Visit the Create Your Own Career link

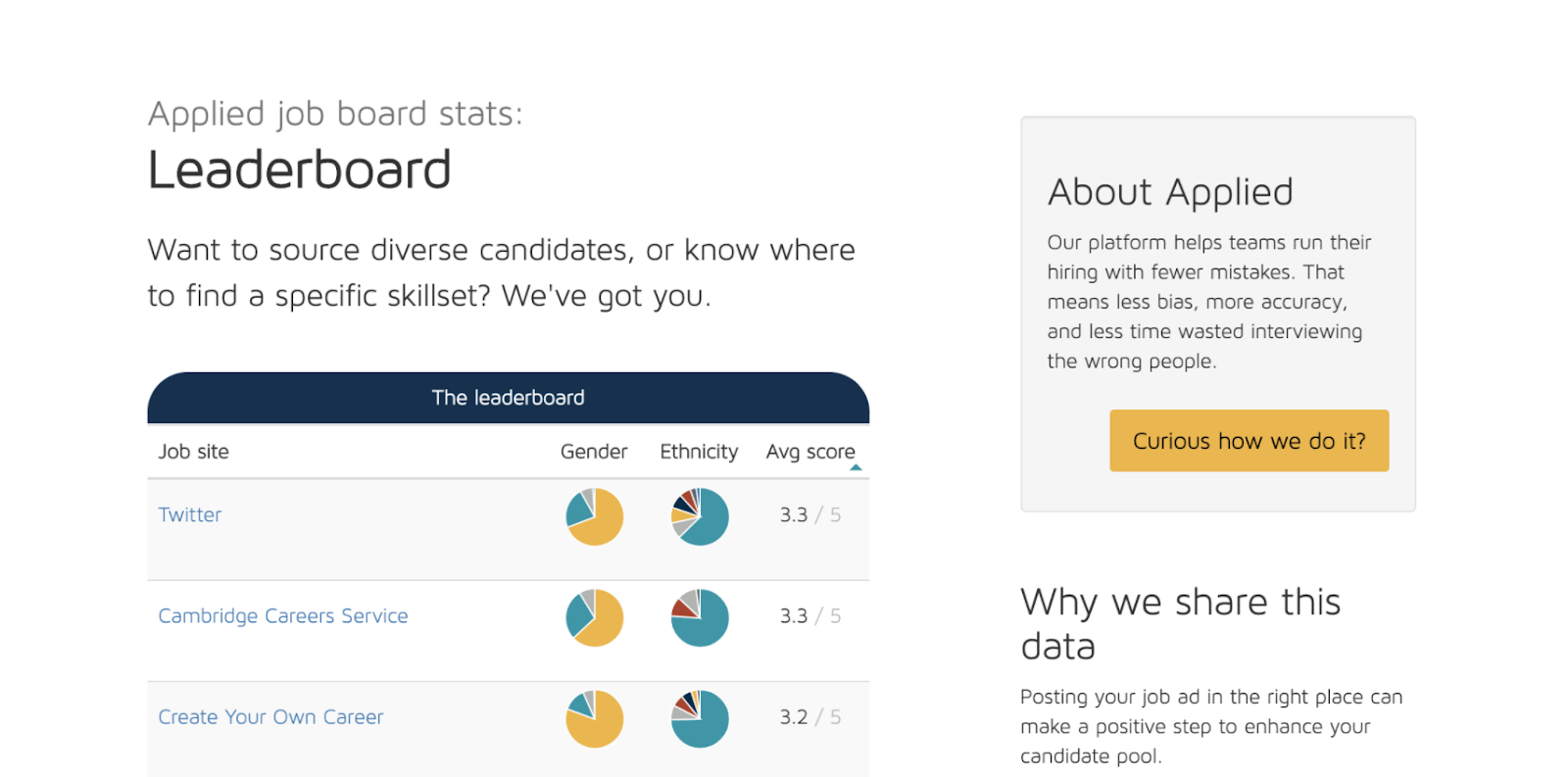pos(271,717)
